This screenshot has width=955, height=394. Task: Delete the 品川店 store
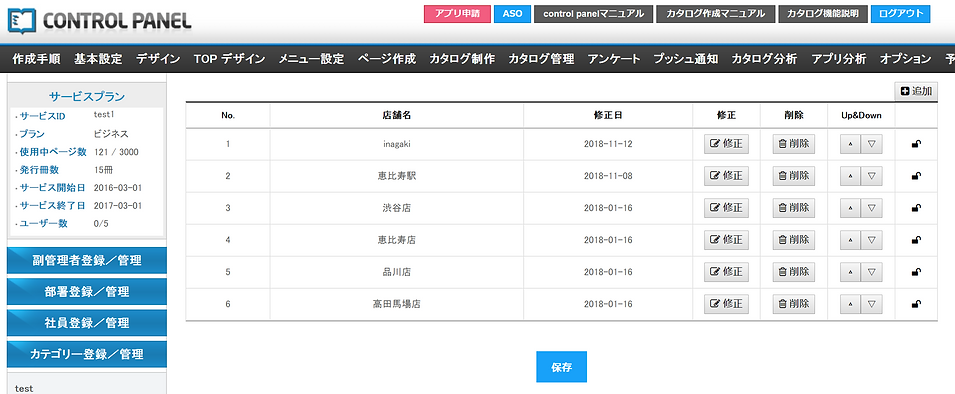794,272
